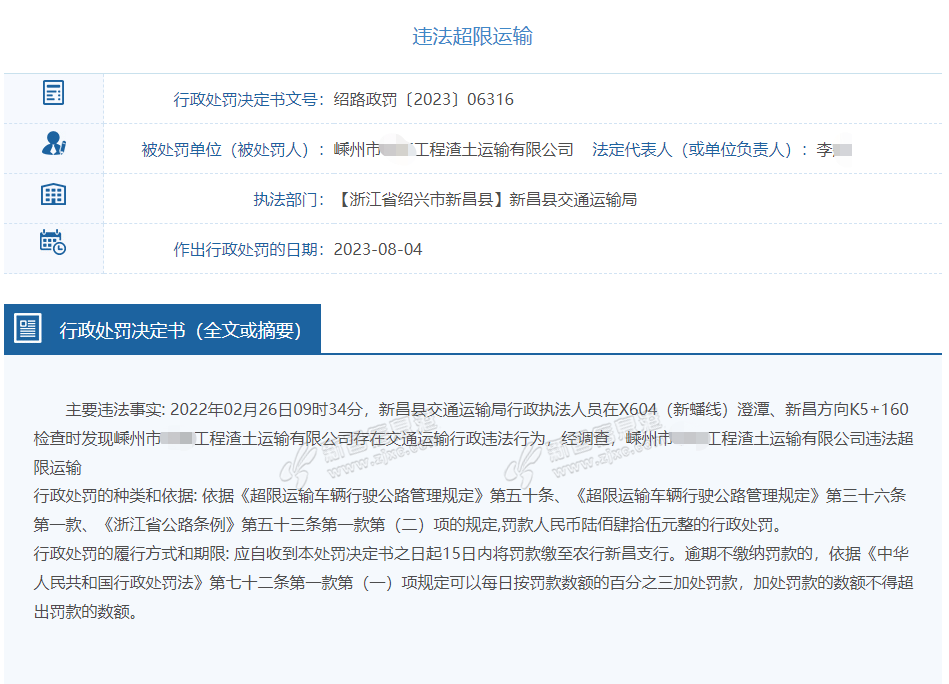The width and height of the screenshot is (949, 684).
Task: Click the document icon in the blue section header
Action: (x=28, y=329)
